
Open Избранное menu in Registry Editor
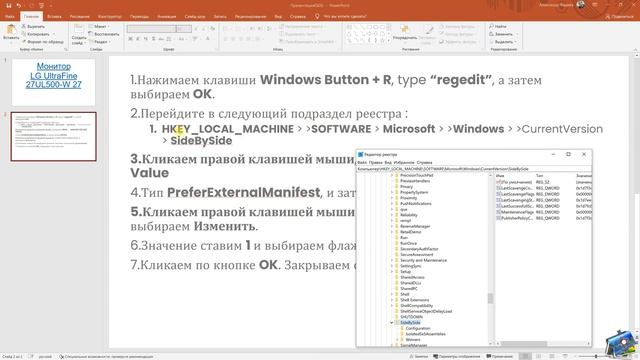[x=404, y=162]
